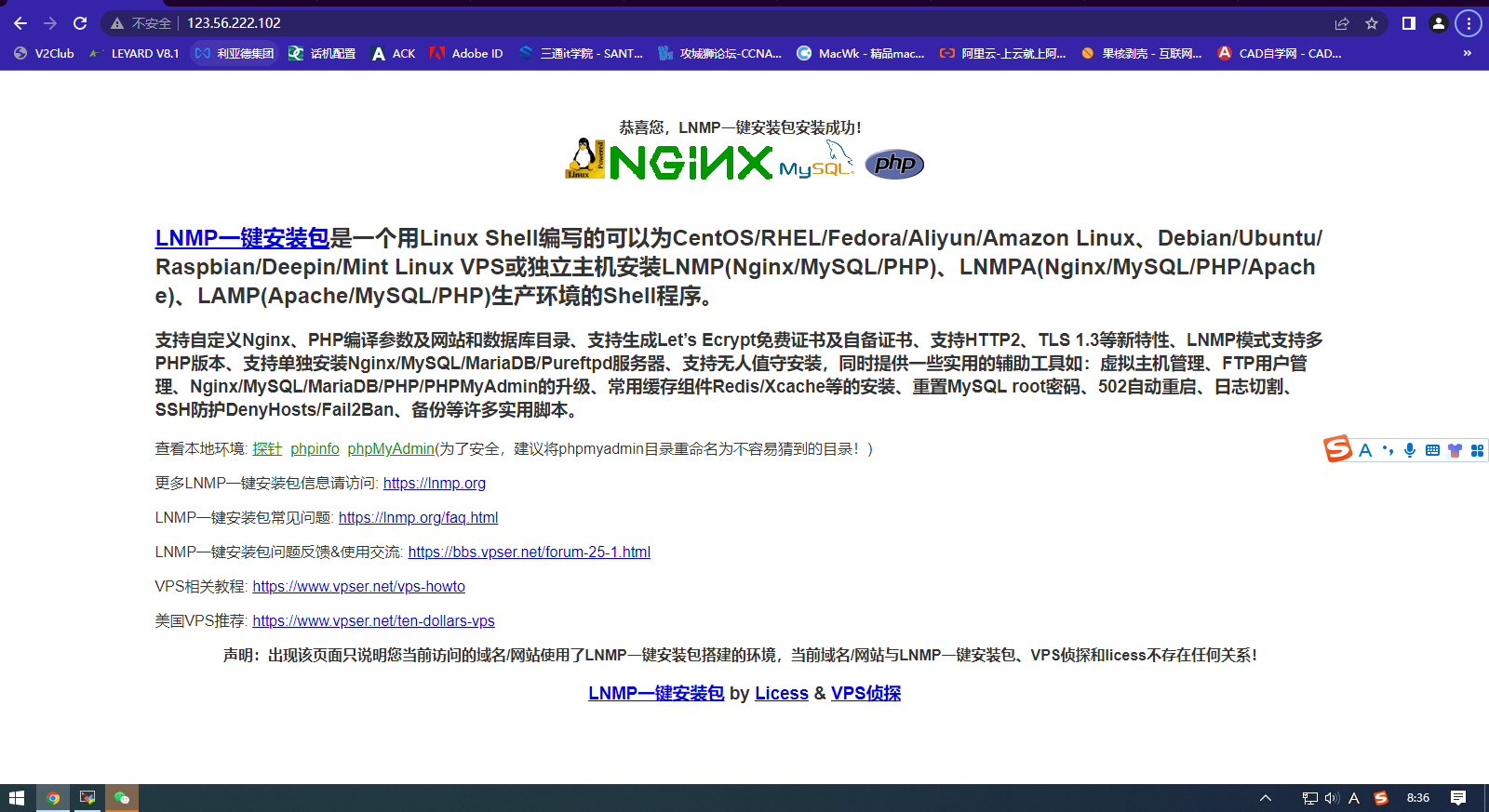The height and width of the screenshot is (812, 1489).
Task: Open the phpinfo link
Action: [315, 448]
